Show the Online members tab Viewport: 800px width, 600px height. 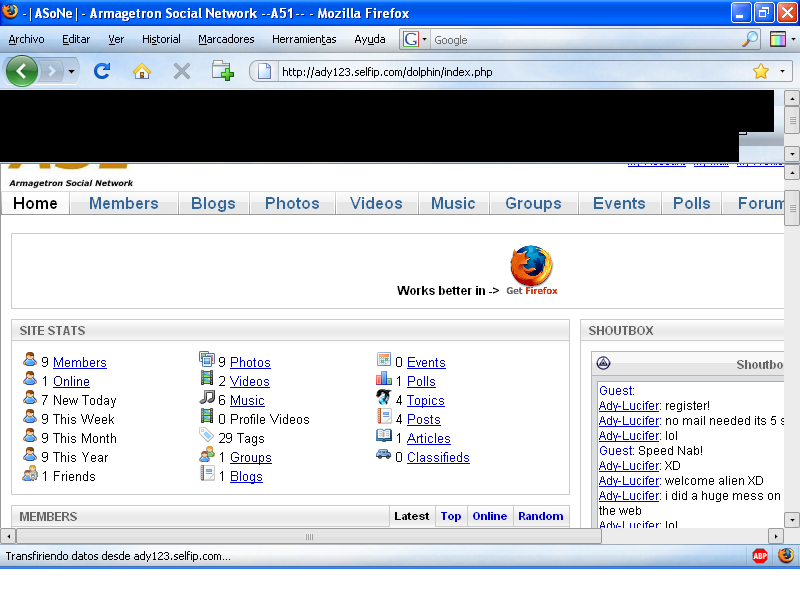coord(489,516)
